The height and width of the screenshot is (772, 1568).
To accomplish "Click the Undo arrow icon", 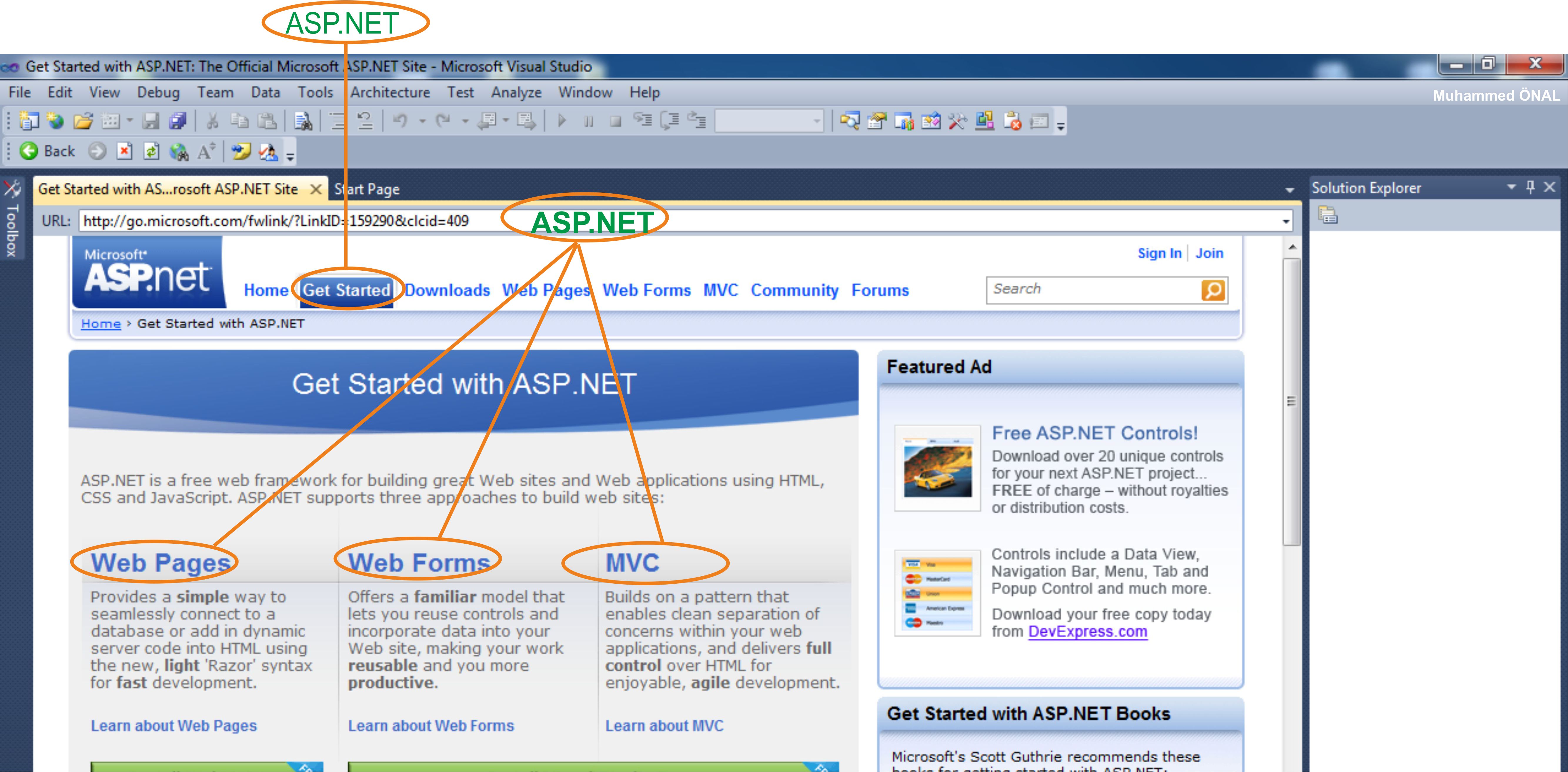I will (x=400, y=121).
